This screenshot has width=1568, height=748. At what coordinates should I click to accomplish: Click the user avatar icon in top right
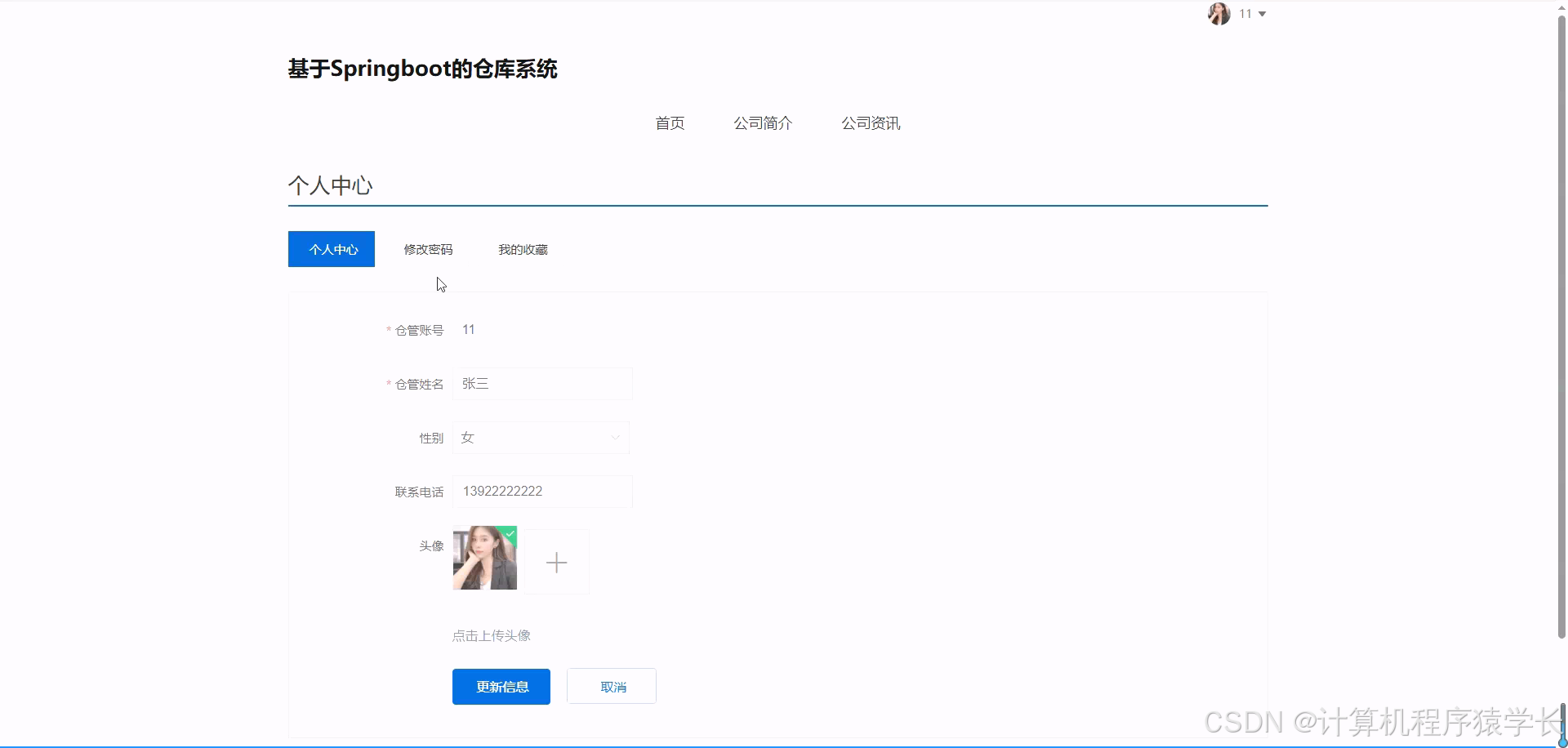1218,14
